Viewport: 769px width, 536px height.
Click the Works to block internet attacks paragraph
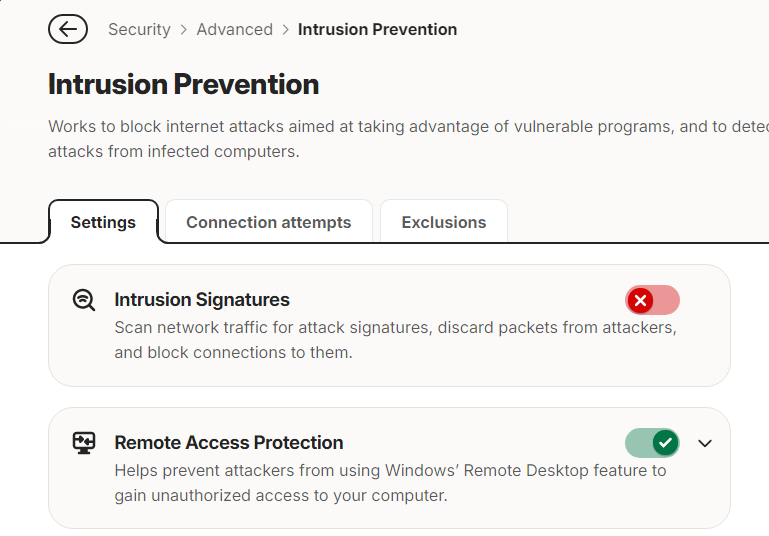pos(408,139)
